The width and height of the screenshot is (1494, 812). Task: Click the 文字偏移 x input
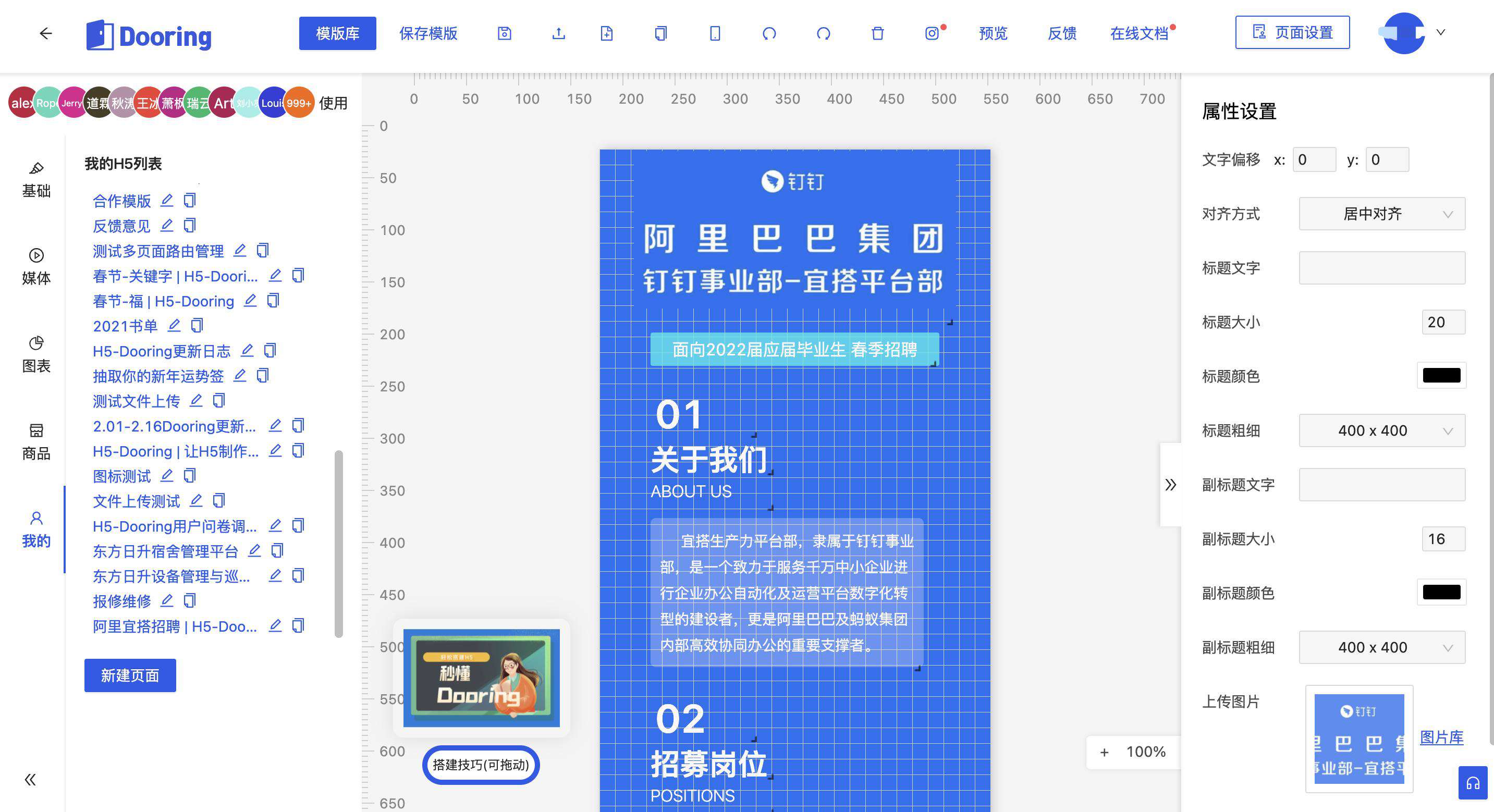1314,159
